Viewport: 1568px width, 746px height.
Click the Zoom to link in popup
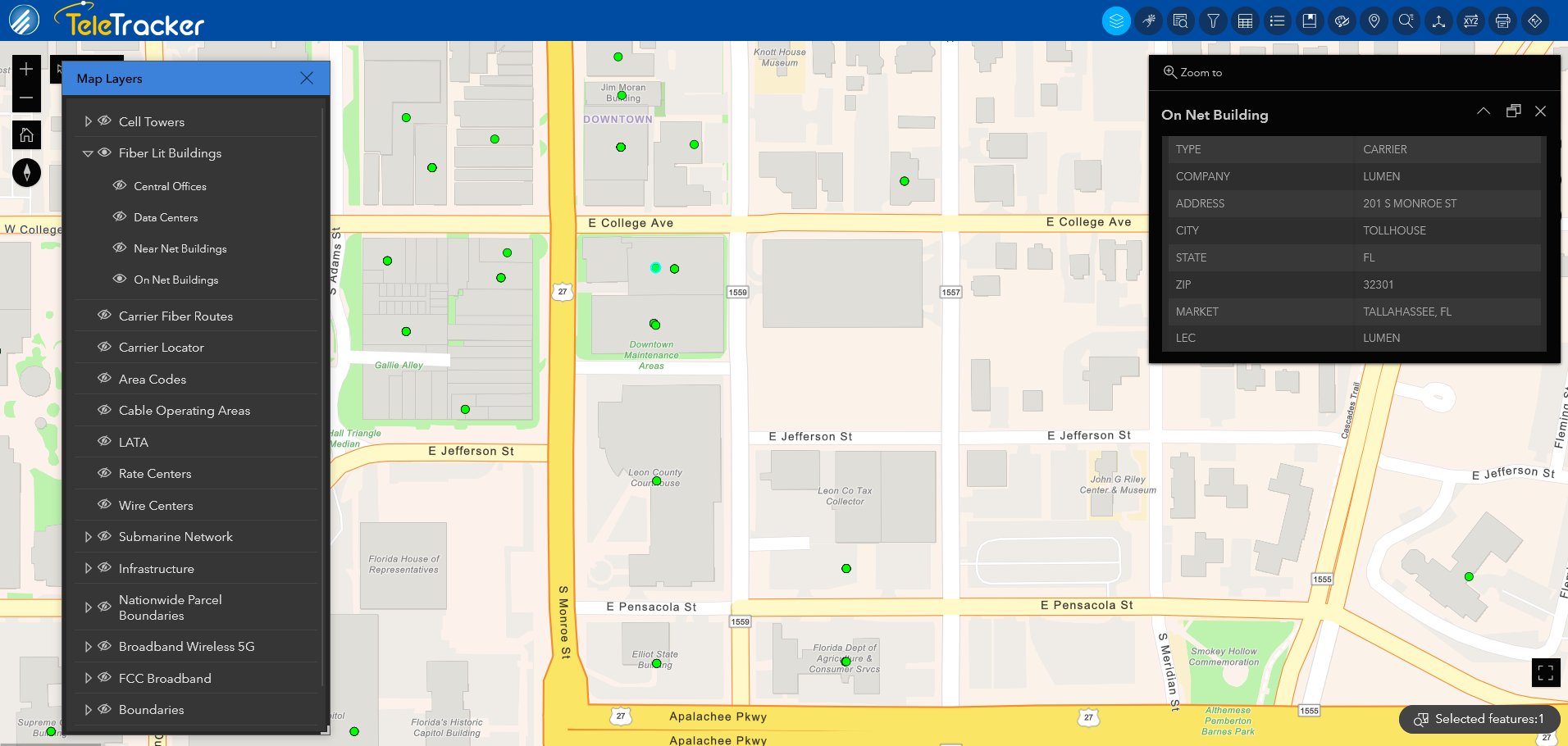pyautogui.click(x=1193, y=72)
